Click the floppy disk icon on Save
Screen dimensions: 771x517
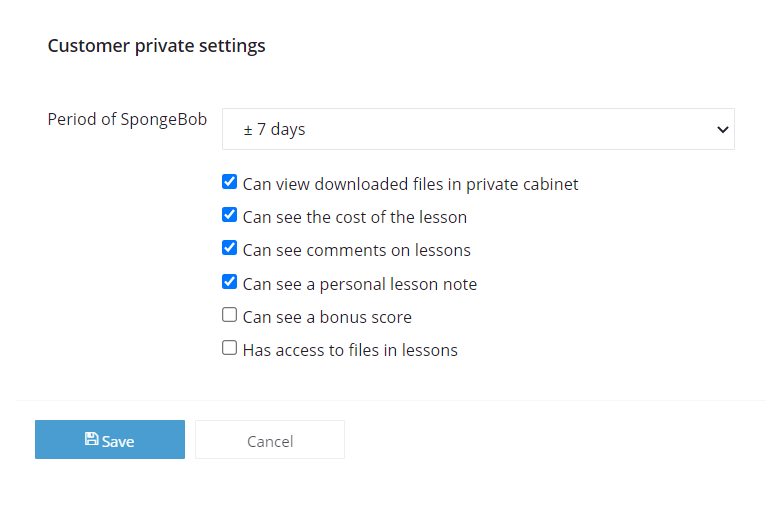click(91, 439)
